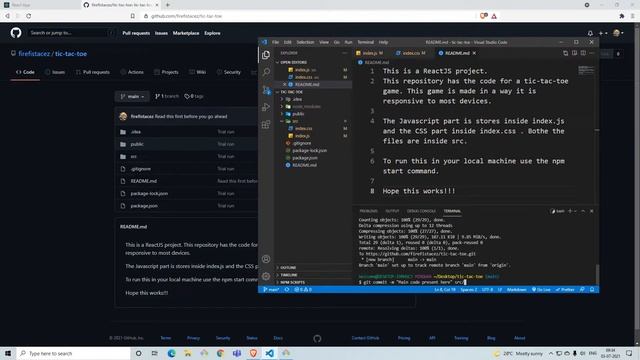
Task: Open Visual Studio Code from the taskbar
Action: [269, 353]
